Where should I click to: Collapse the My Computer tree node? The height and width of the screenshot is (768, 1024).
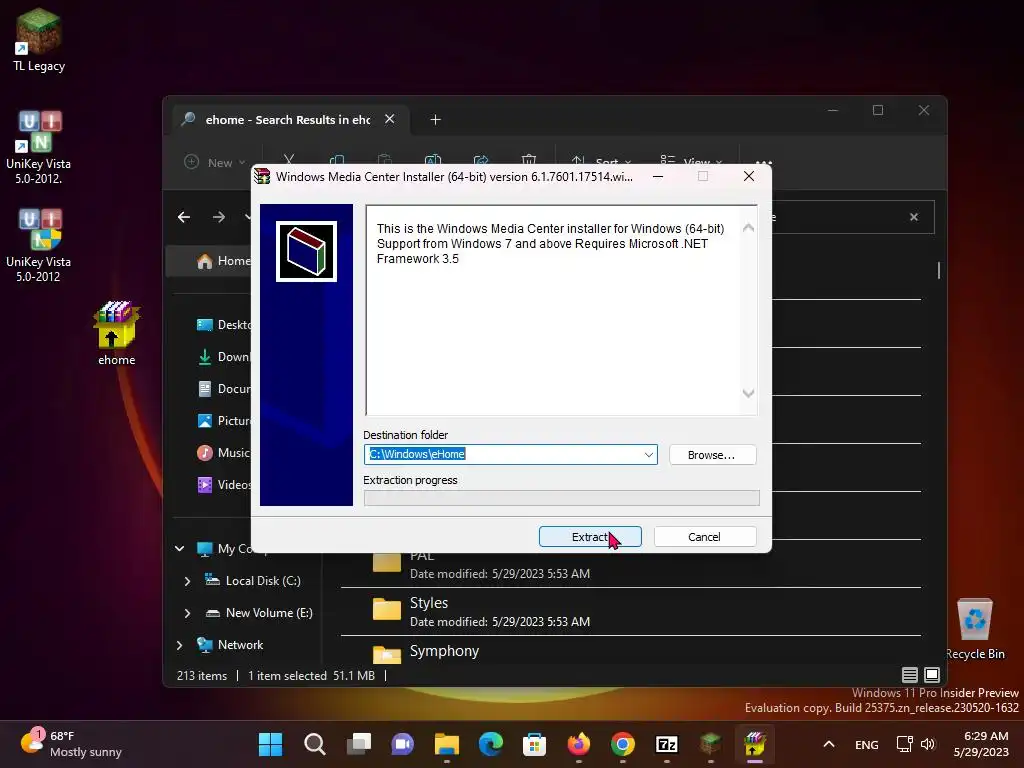tap(180, 549)
